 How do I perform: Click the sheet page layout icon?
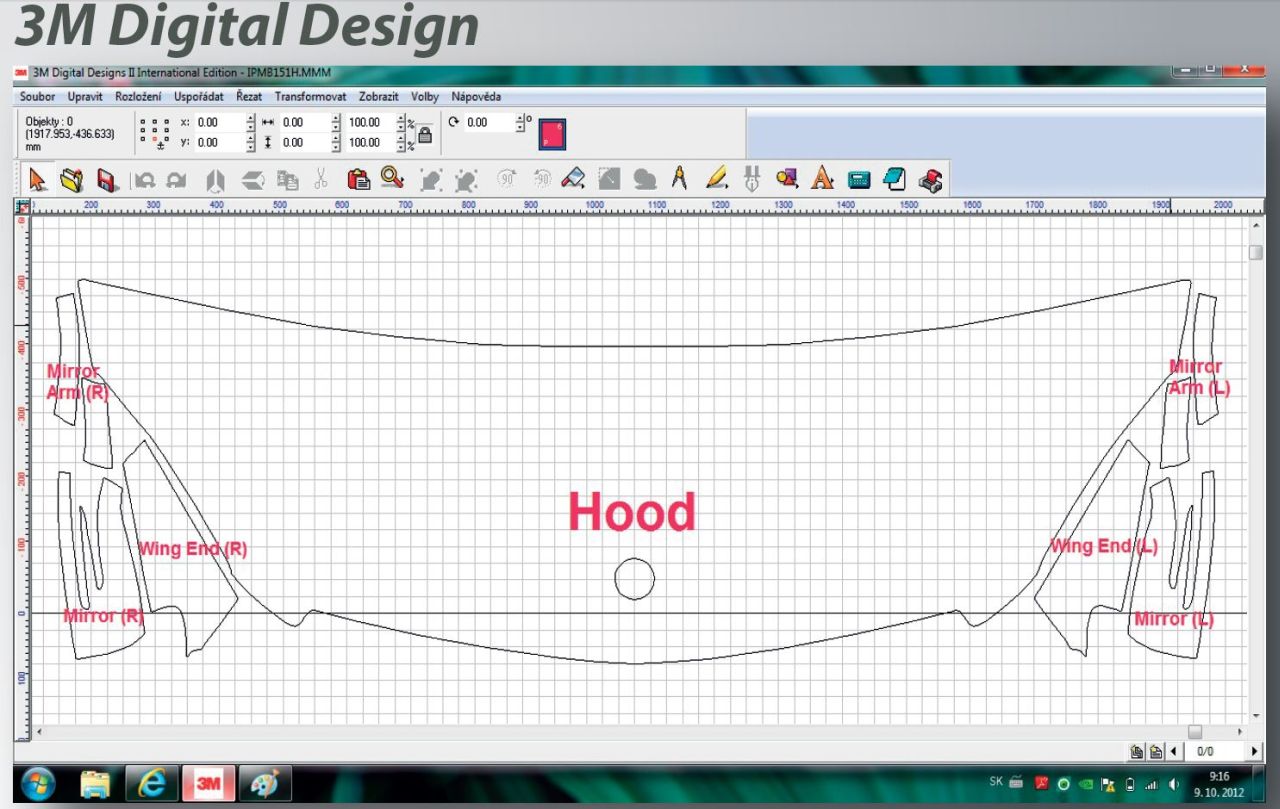894,180
